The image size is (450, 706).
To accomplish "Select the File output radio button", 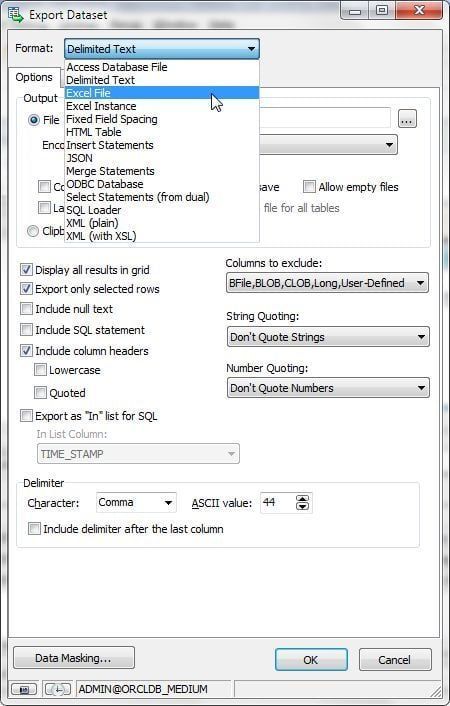I will click(x=33, y=120).
